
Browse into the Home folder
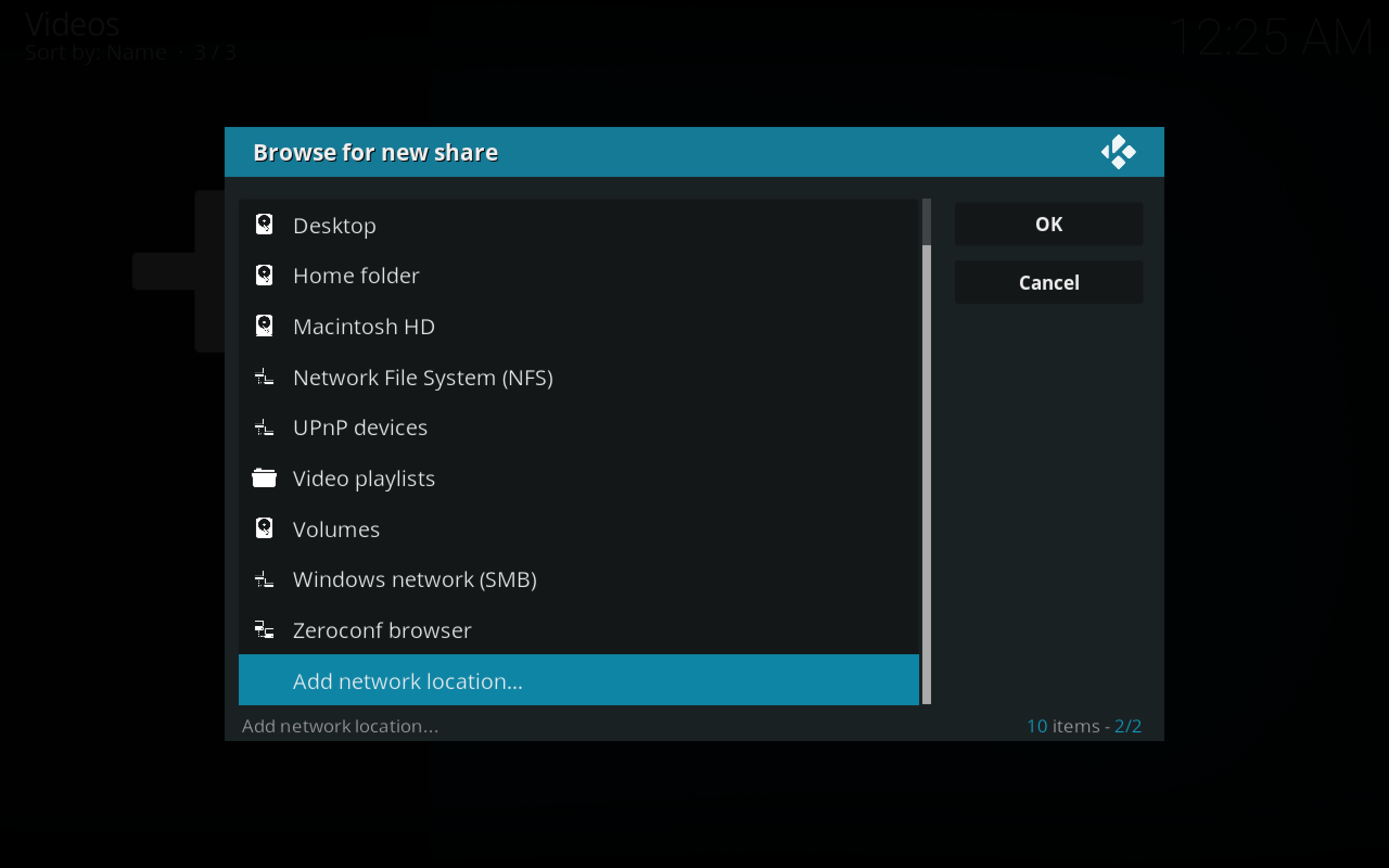pyautogui.click(x=356, y=275)
